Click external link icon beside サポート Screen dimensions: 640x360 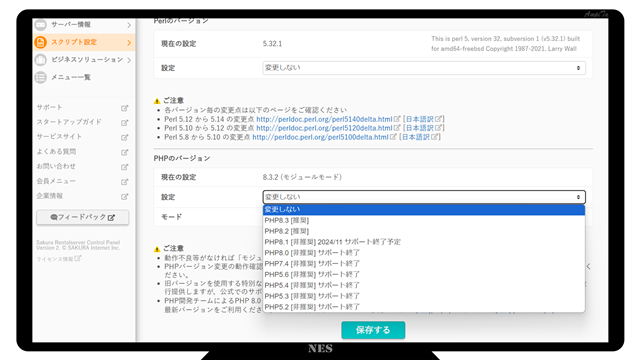124,108
